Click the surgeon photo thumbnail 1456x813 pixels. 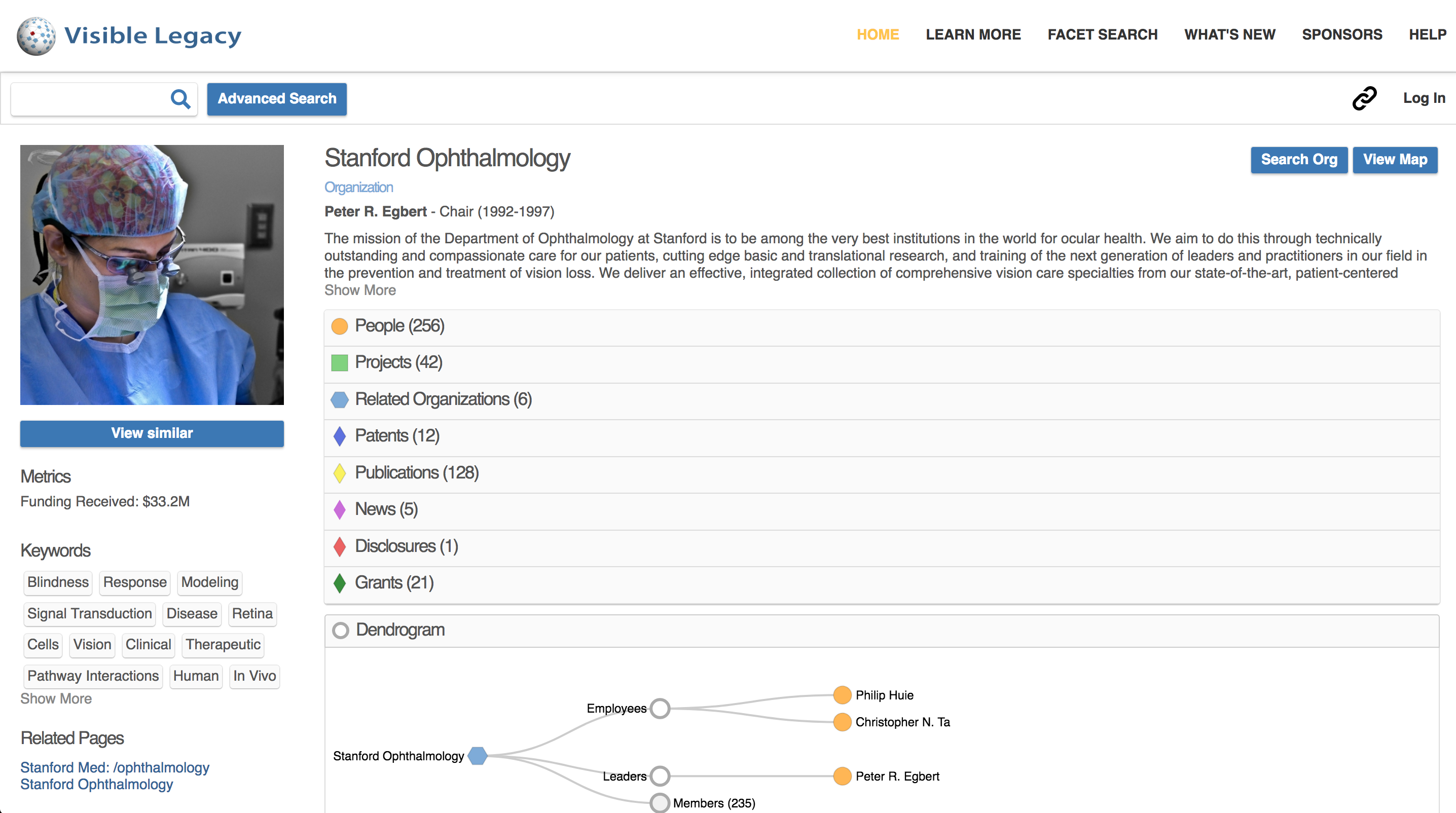pyautogui.click(x=152, y=275)
